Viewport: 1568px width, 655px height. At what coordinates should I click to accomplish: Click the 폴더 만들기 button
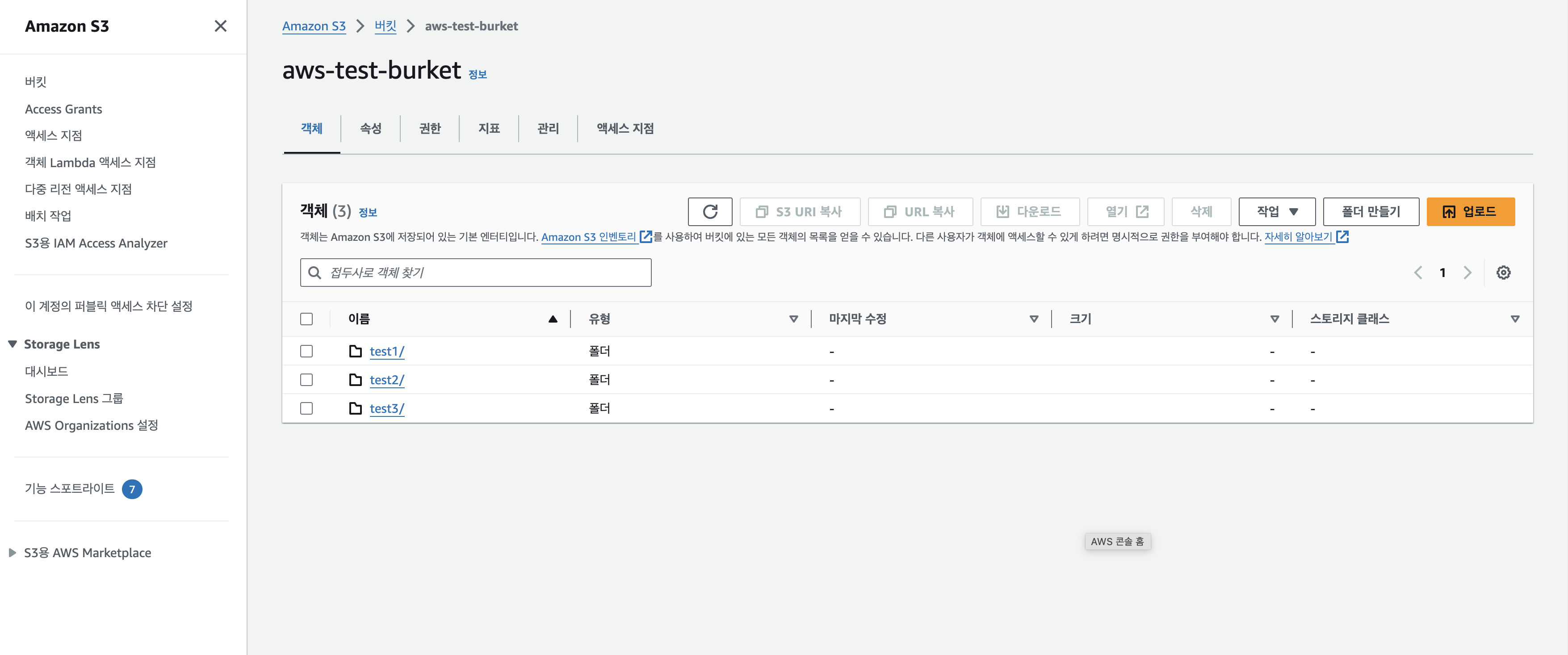pos(1370,211)
